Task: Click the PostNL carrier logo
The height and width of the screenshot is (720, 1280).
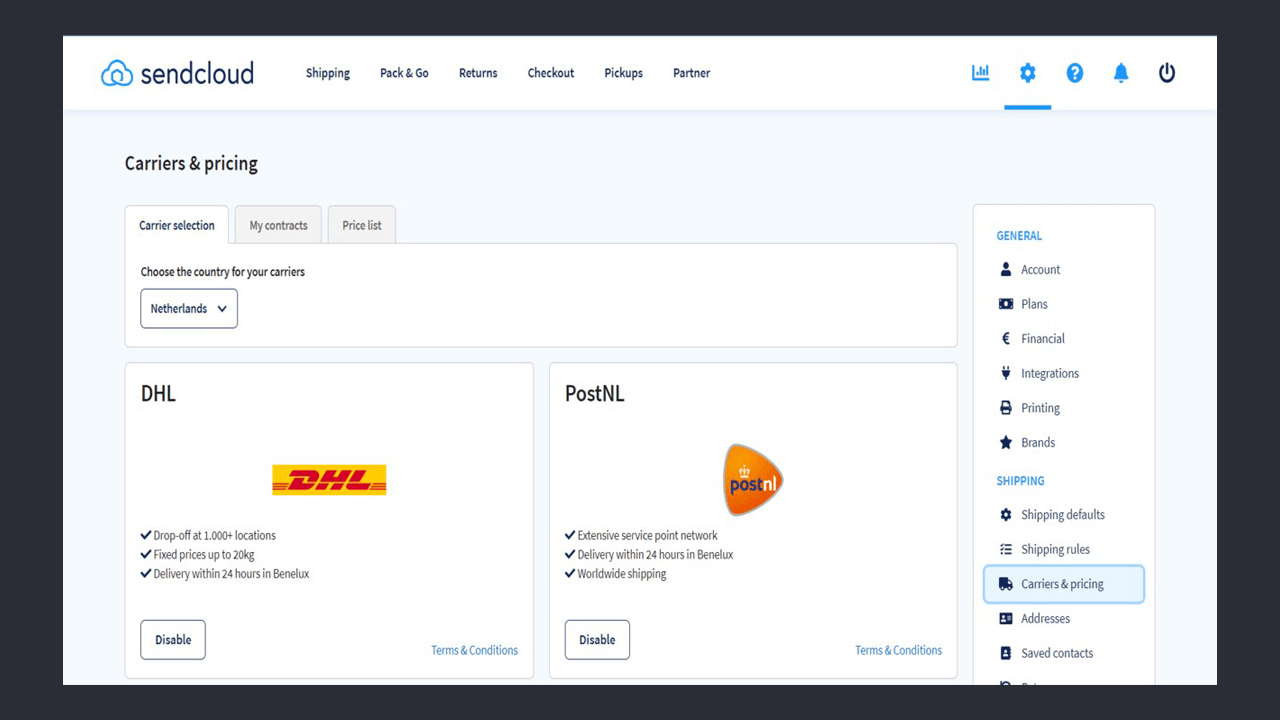Action: click(753, 480)
